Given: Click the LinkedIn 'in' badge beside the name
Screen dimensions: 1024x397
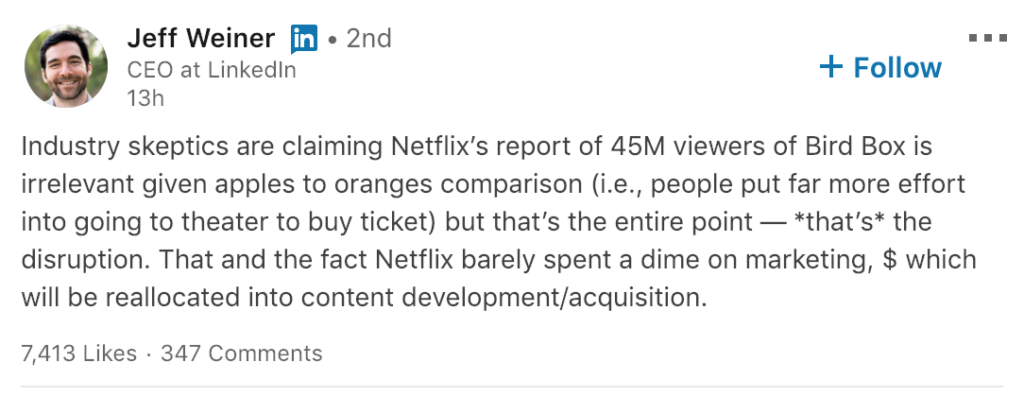Looking at the screenshot, I should 304,39.
